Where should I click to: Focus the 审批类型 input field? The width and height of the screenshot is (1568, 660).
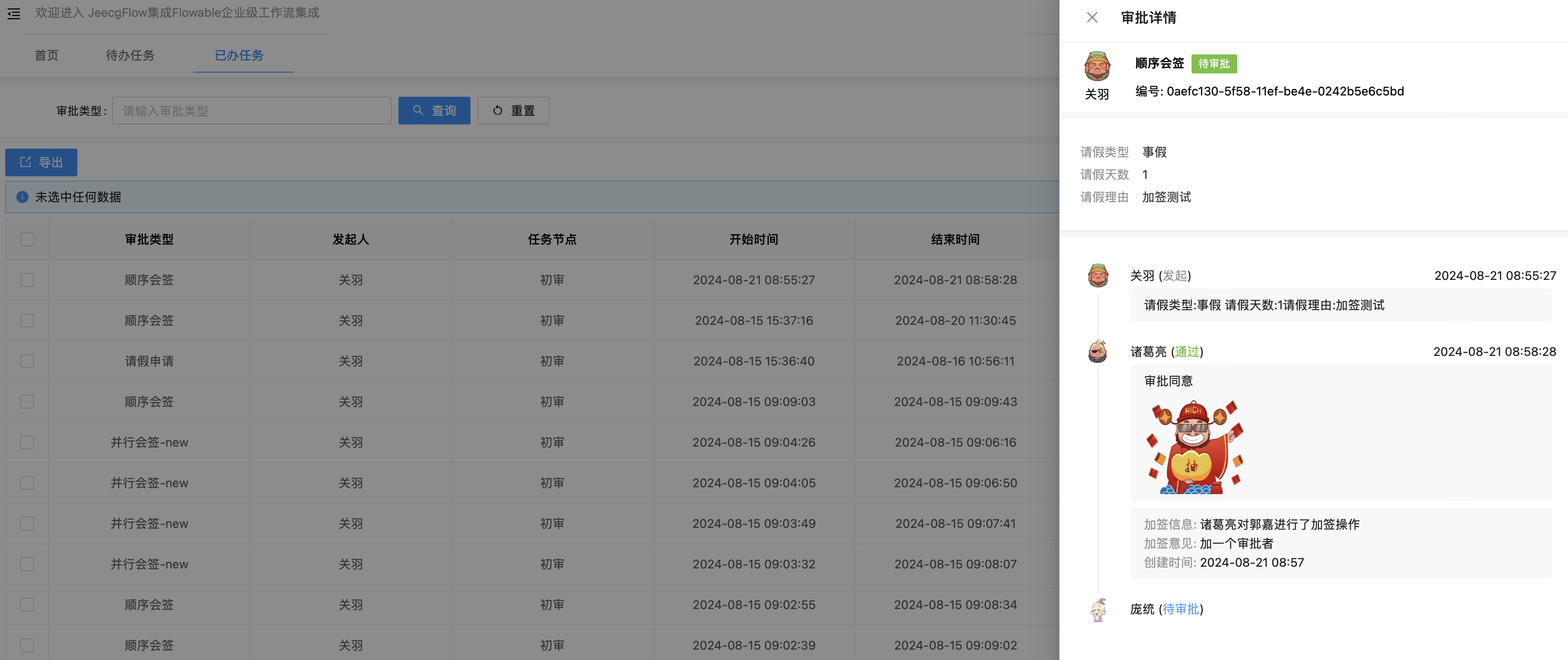click(251, 111)
